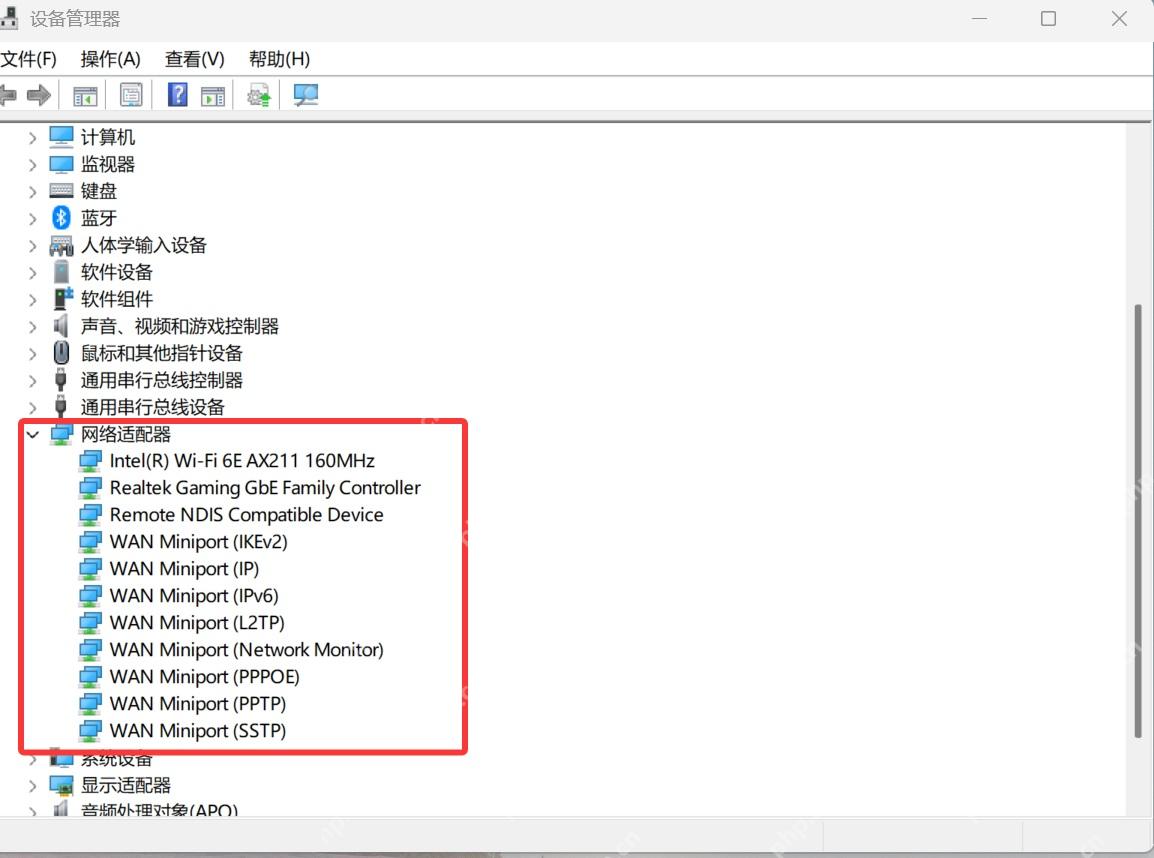
Task: Collapse the 网络适配器 node
Action: click(x=32, y=435)
